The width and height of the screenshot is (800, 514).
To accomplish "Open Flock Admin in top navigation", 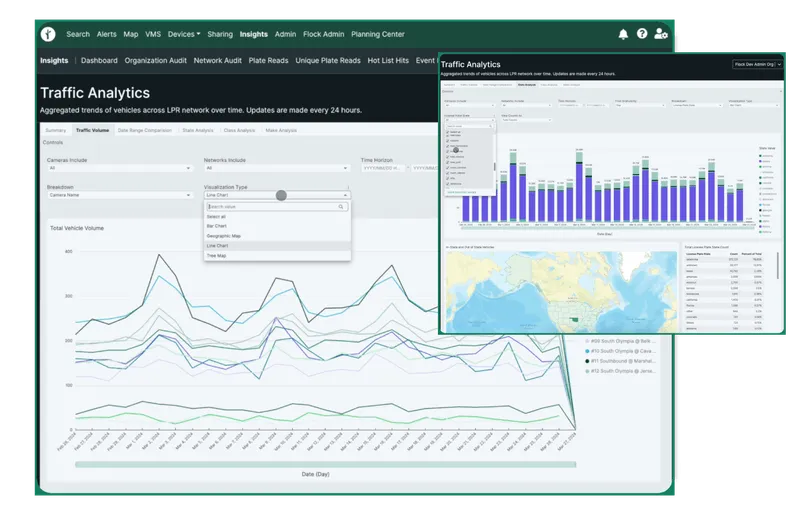I will [323, 34].
